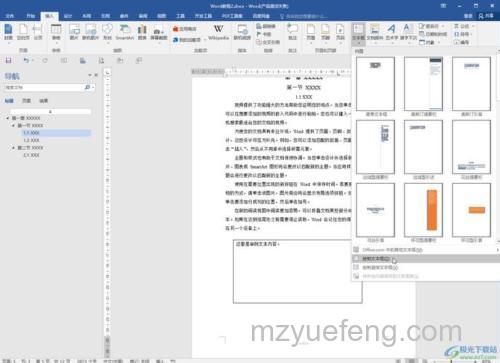This screenshot has width=500, height=363.
Task: Insert a chart (图表)
Action: (142, 32)
